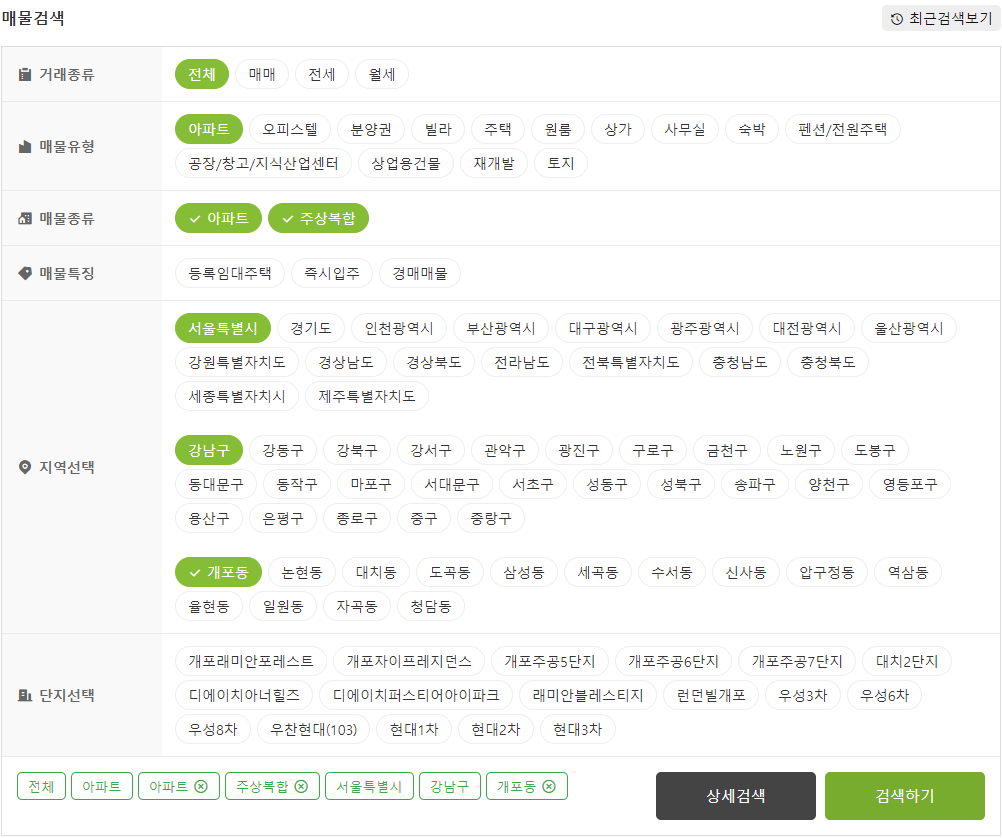Select the 개포주공5단지 complex
1002x838 pixels.
(547, 660)
